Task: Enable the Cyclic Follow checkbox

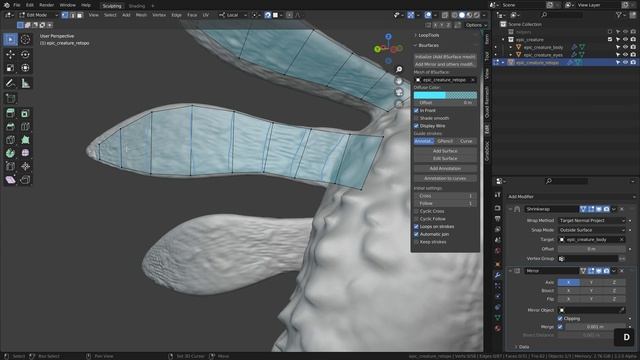Action: (x=416, y=219)
